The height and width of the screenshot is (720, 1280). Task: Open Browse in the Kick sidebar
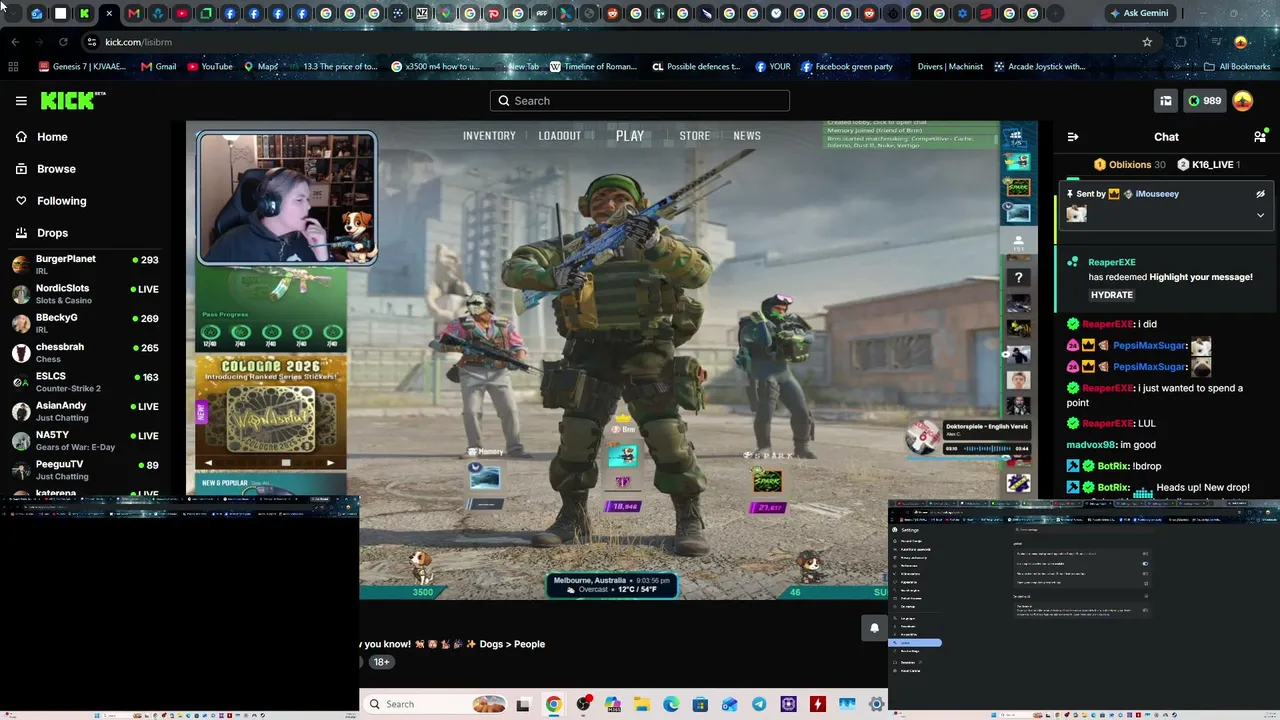tap(56, 169)
